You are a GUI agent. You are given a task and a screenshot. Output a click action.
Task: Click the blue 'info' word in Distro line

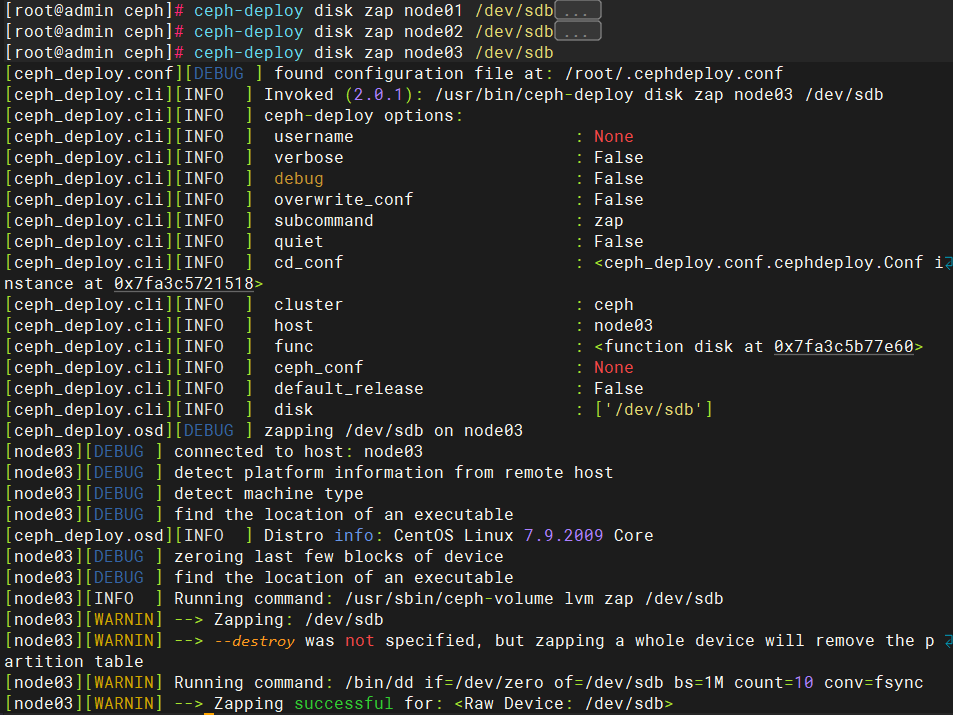tap(354, 536)
